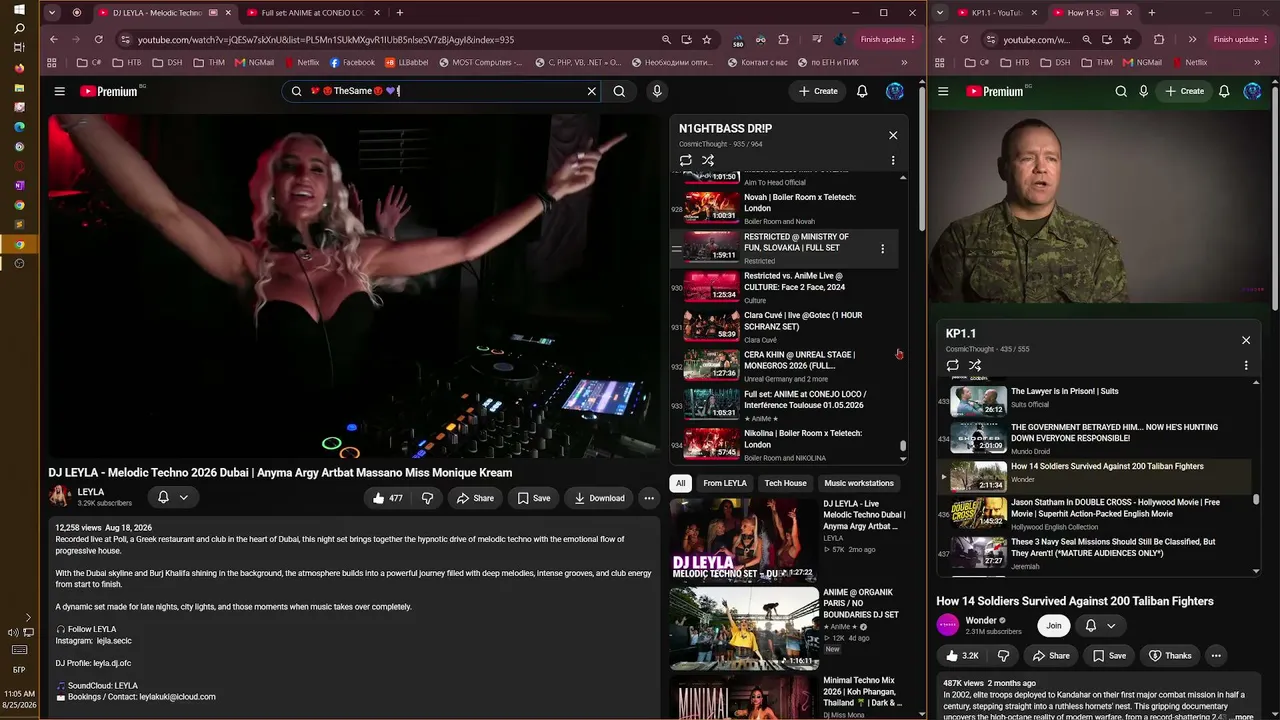Image resolution: width=1280 pixels, height=720 pixels.
Task: Click Save under the DJ LEYLA video
Action: (x=533, y=498)
